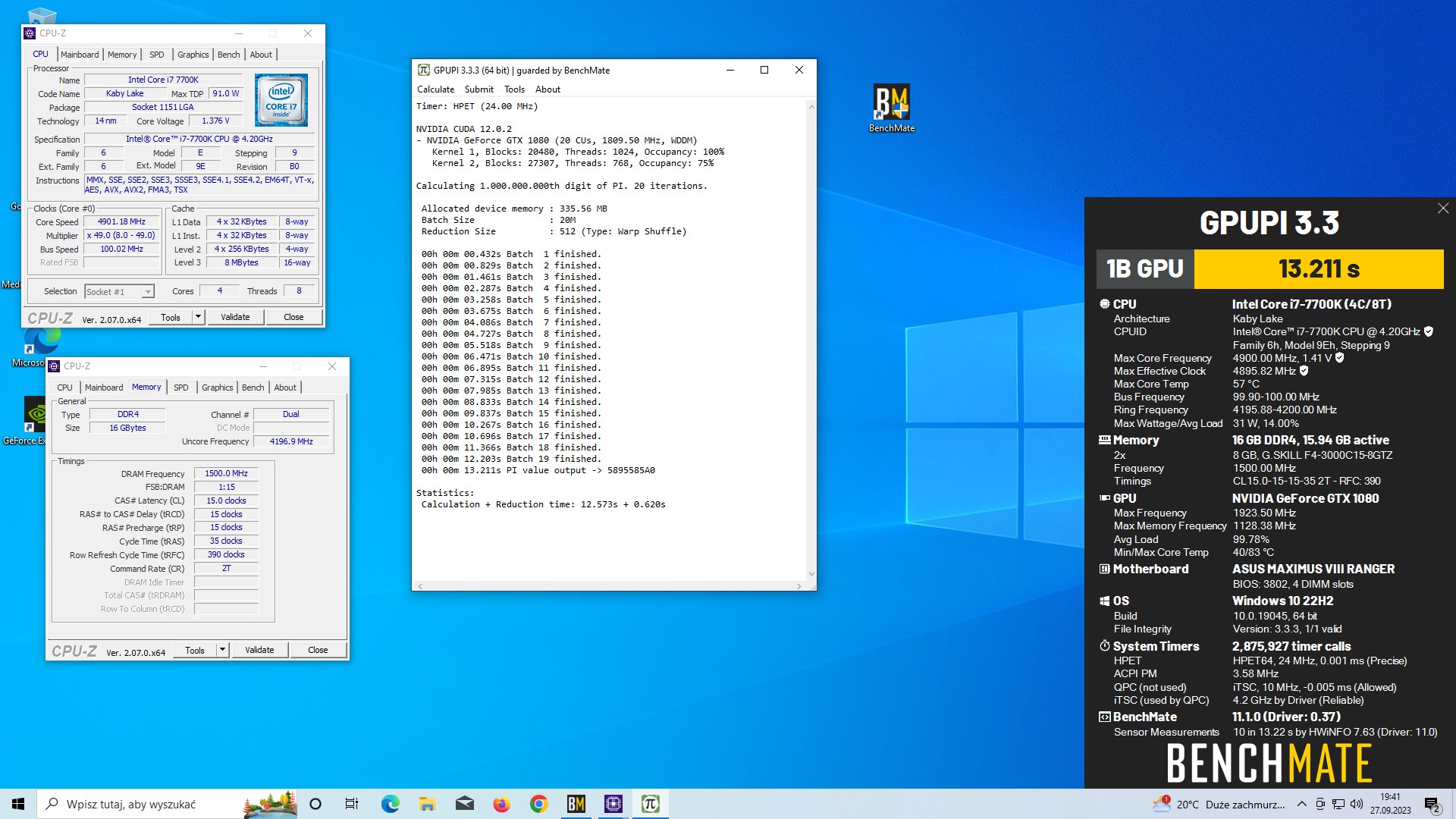The height and width of the screenshot is (819, 1456).
Task: Open Task View on the taskbar
Action: [x=352, y=804]
